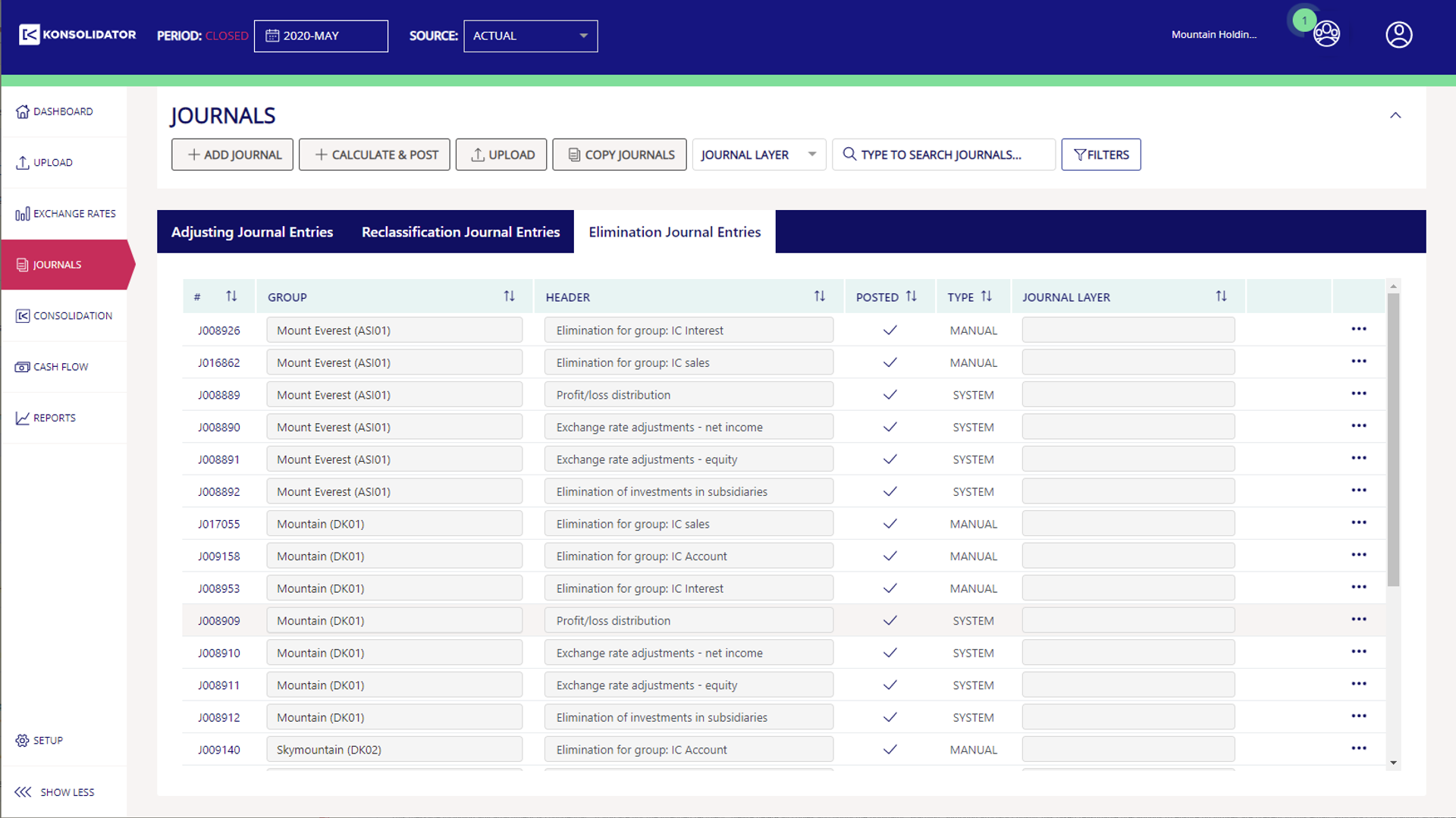This screenshot has width=1456, height=818.
Task: Click the group notifications icon
Action: point(1326,34)
